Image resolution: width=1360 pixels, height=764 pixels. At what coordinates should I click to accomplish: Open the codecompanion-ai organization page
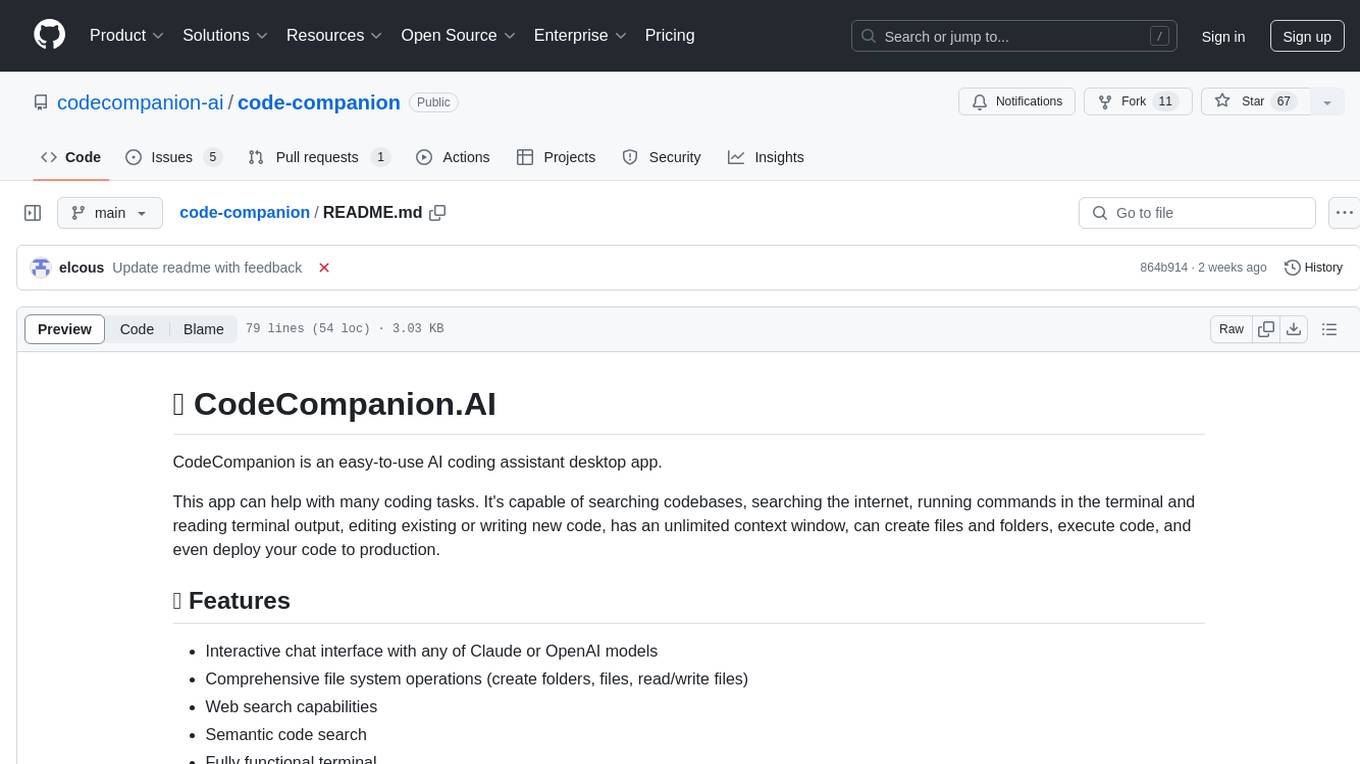click(x=140, y=102)
